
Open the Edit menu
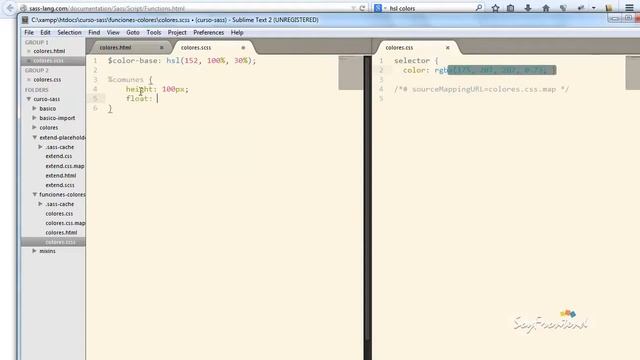coord(45,33)
